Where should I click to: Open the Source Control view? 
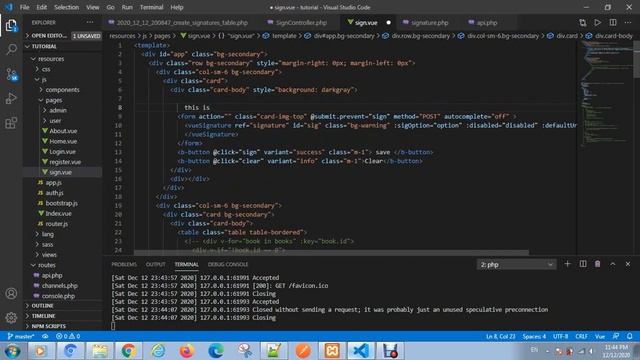[x=11, y=74]
